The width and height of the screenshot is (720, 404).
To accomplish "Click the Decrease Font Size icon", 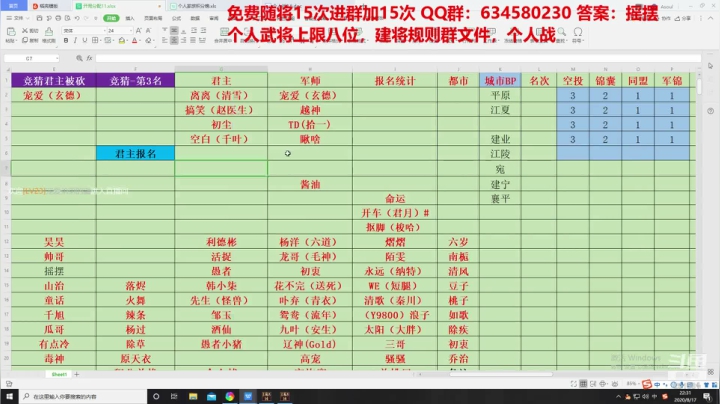I will [x=148, y=30].
